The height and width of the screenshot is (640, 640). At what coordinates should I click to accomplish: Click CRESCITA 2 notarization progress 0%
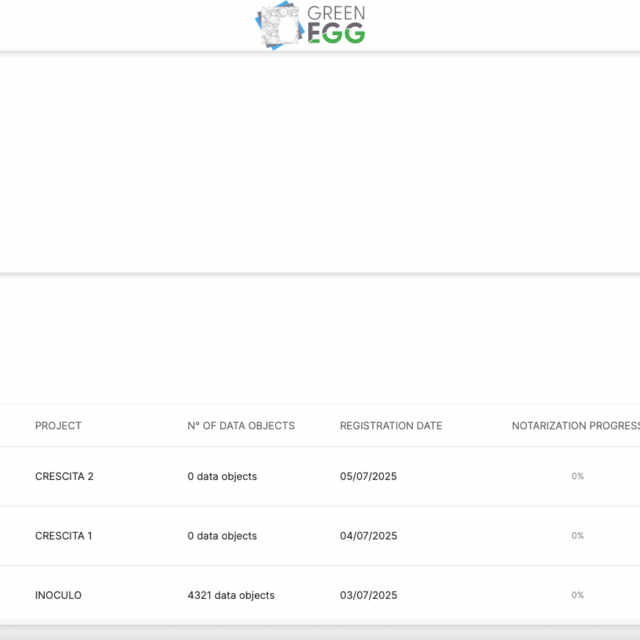(x=577, y=476)
